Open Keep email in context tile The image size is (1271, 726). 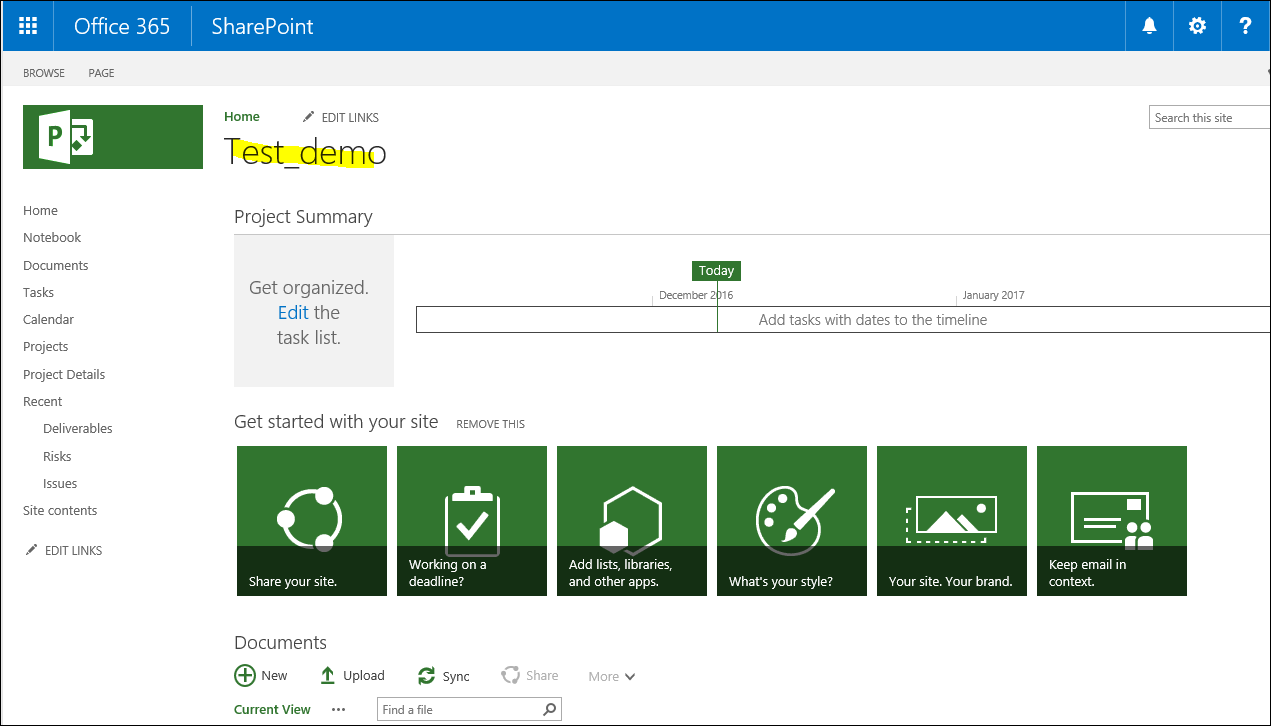point(1112,521)
